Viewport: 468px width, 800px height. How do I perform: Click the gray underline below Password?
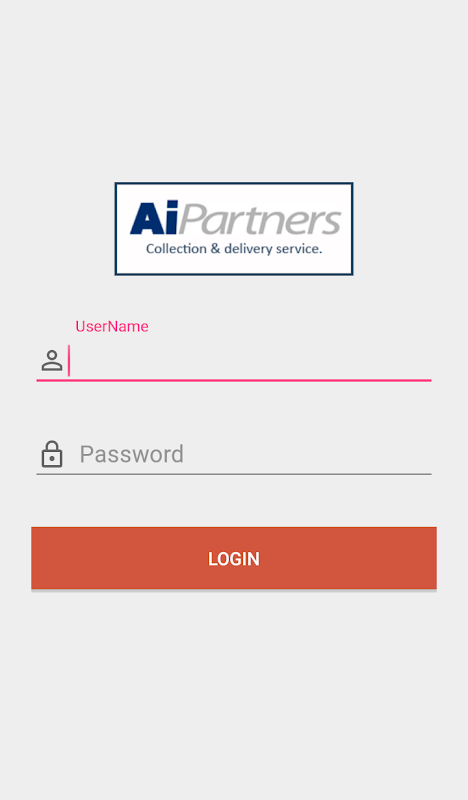click(234, 474)
